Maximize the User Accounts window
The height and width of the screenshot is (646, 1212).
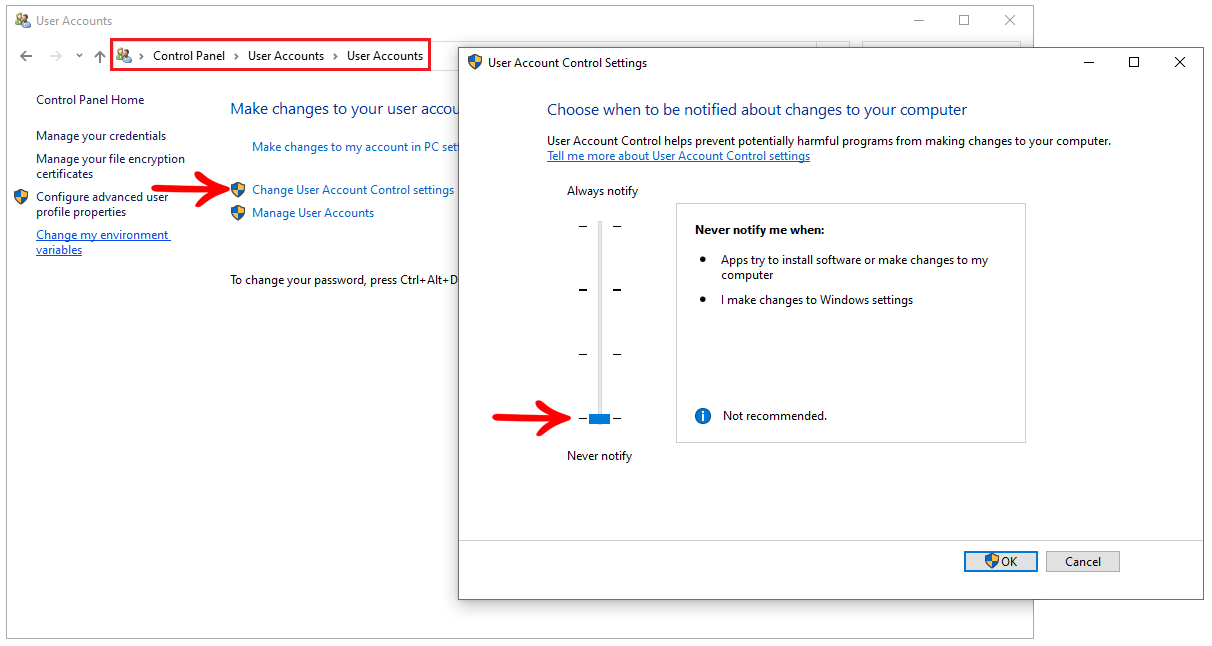[964, 20]
